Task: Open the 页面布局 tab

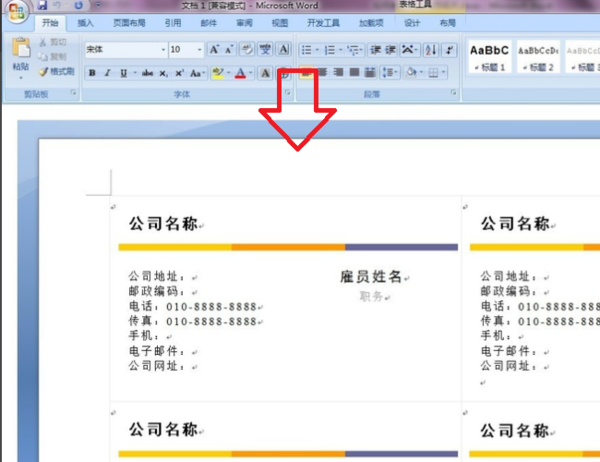Action: tap(129, 23)
